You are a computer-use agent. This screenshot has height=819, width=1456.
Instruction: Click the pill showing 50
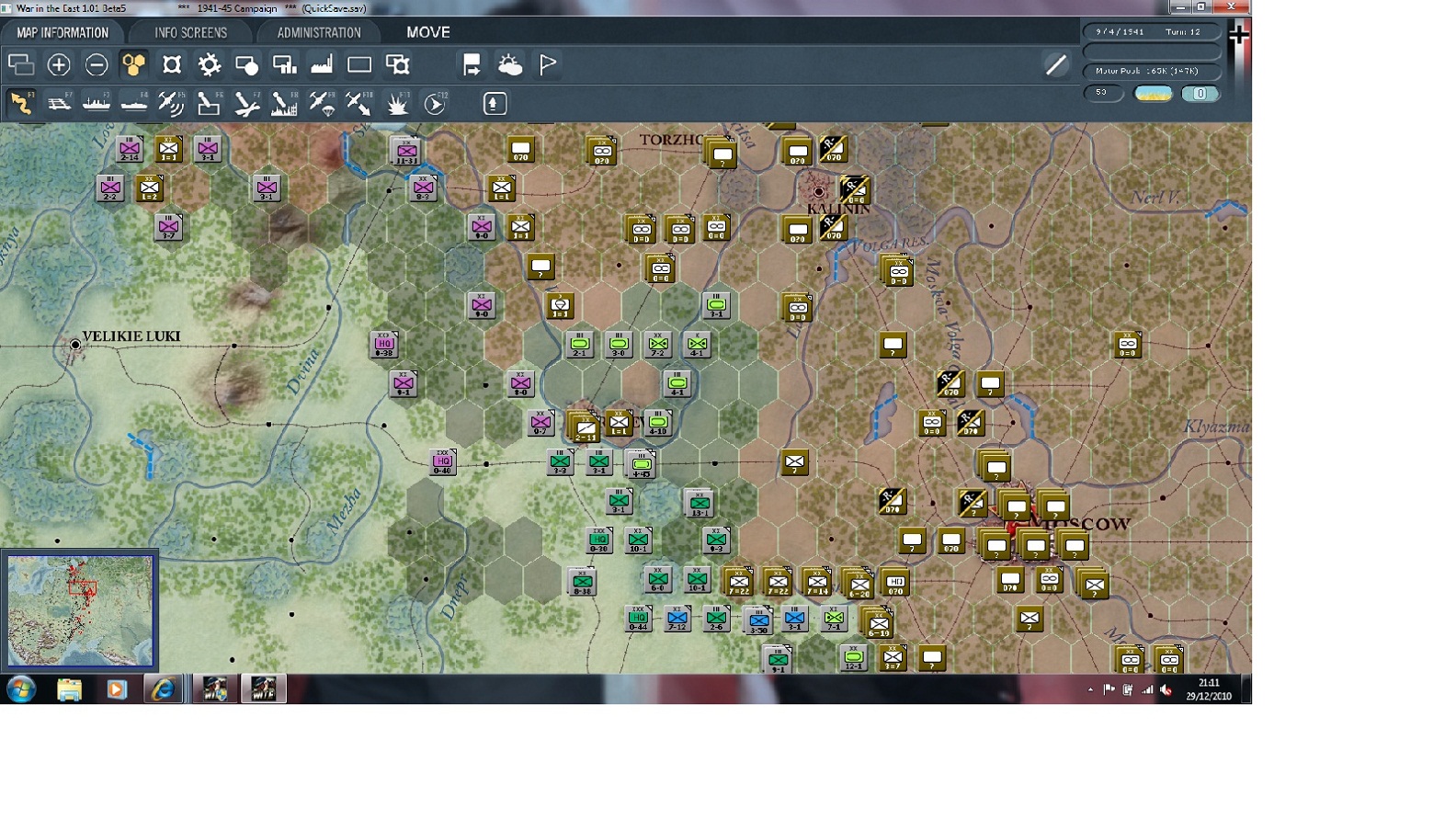coord(1104,93)
